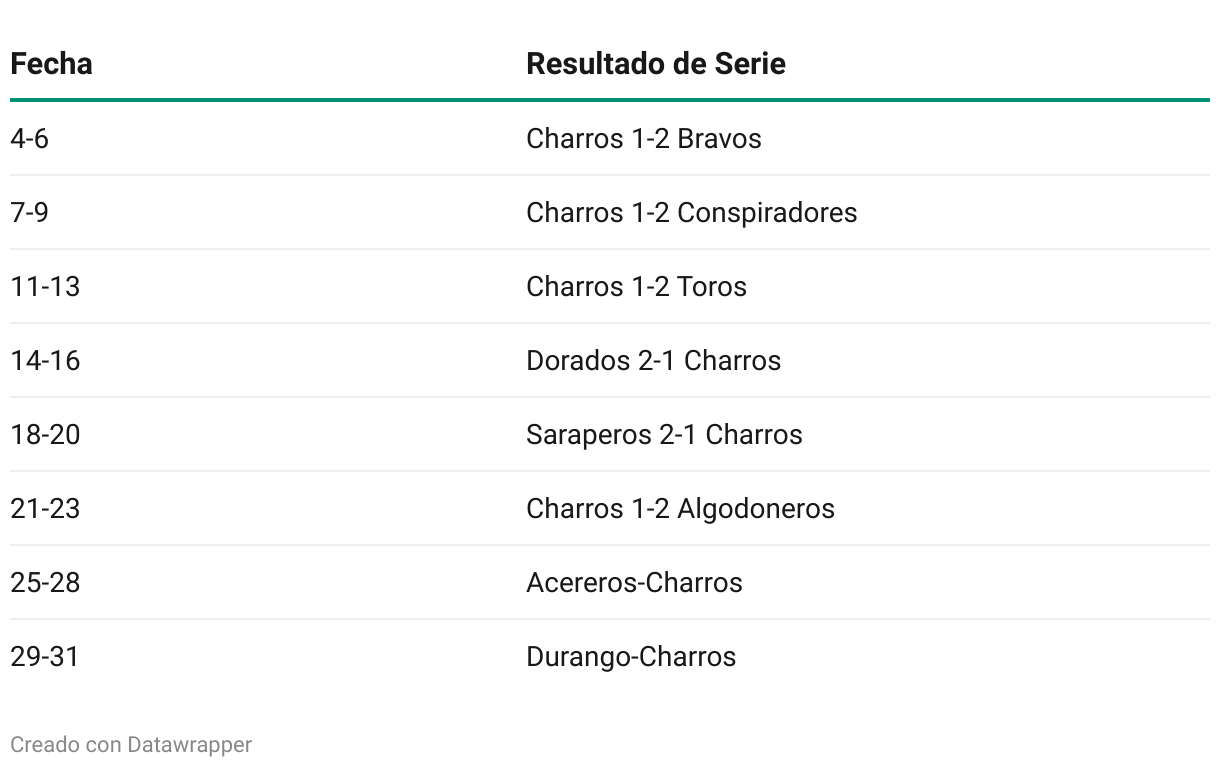This screenshot has width=1220, height=768.
Task: Click the Resultado de Serie header
Action: 656,63
